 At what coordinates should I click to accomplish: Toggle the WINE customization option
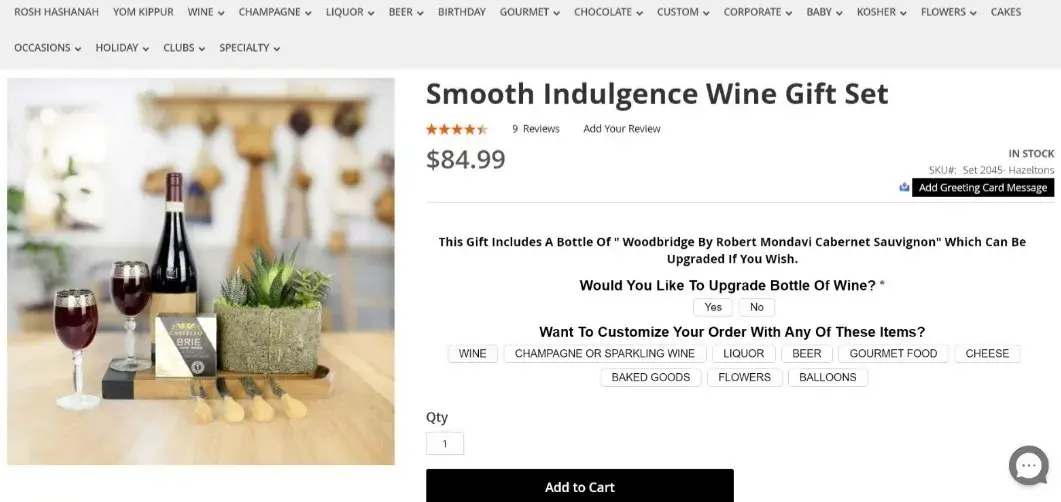(x=473, y=354)
